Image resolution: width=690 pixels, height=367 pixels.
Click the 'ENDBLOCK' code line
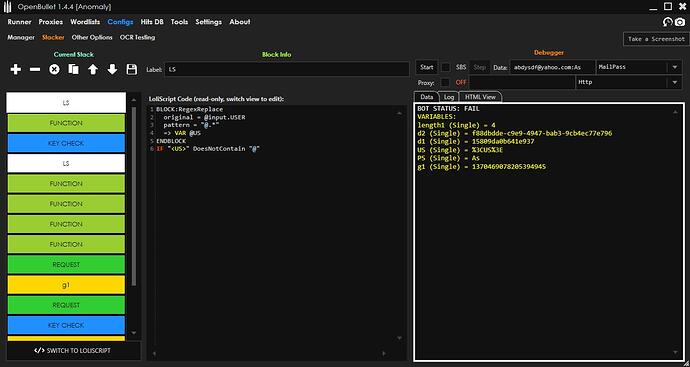click(171, 141)
